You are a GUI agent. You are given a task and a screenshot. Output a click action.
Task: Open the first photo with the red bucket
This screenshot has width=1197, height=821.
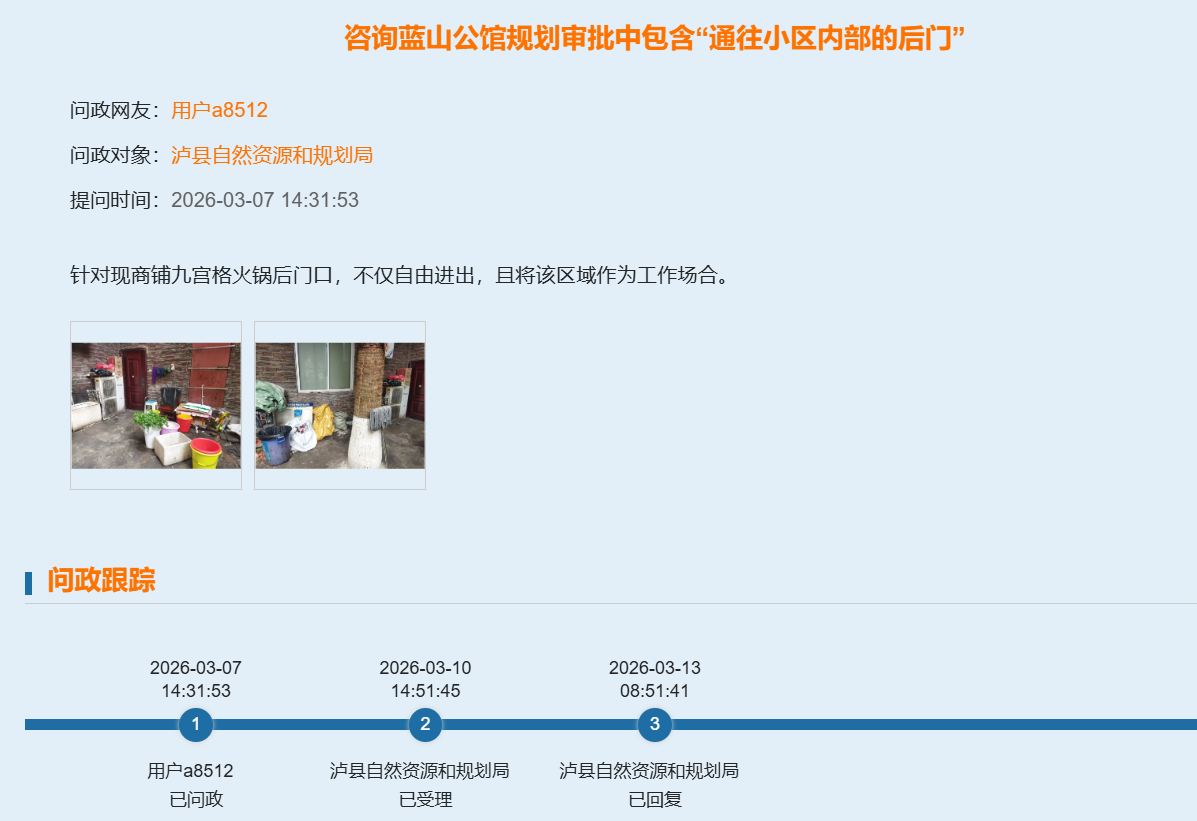coord(156,405)
